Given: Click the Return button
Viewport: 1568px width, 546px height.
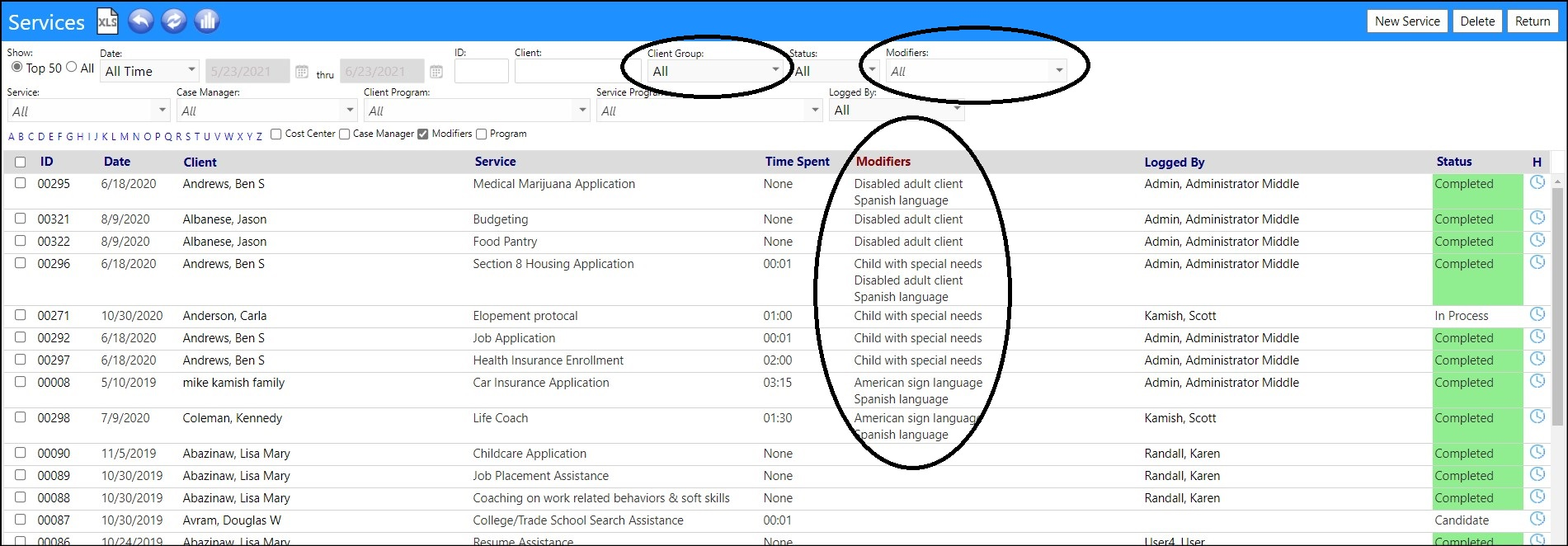Looking at the screenshot, I should click(x=1533, y=21).
